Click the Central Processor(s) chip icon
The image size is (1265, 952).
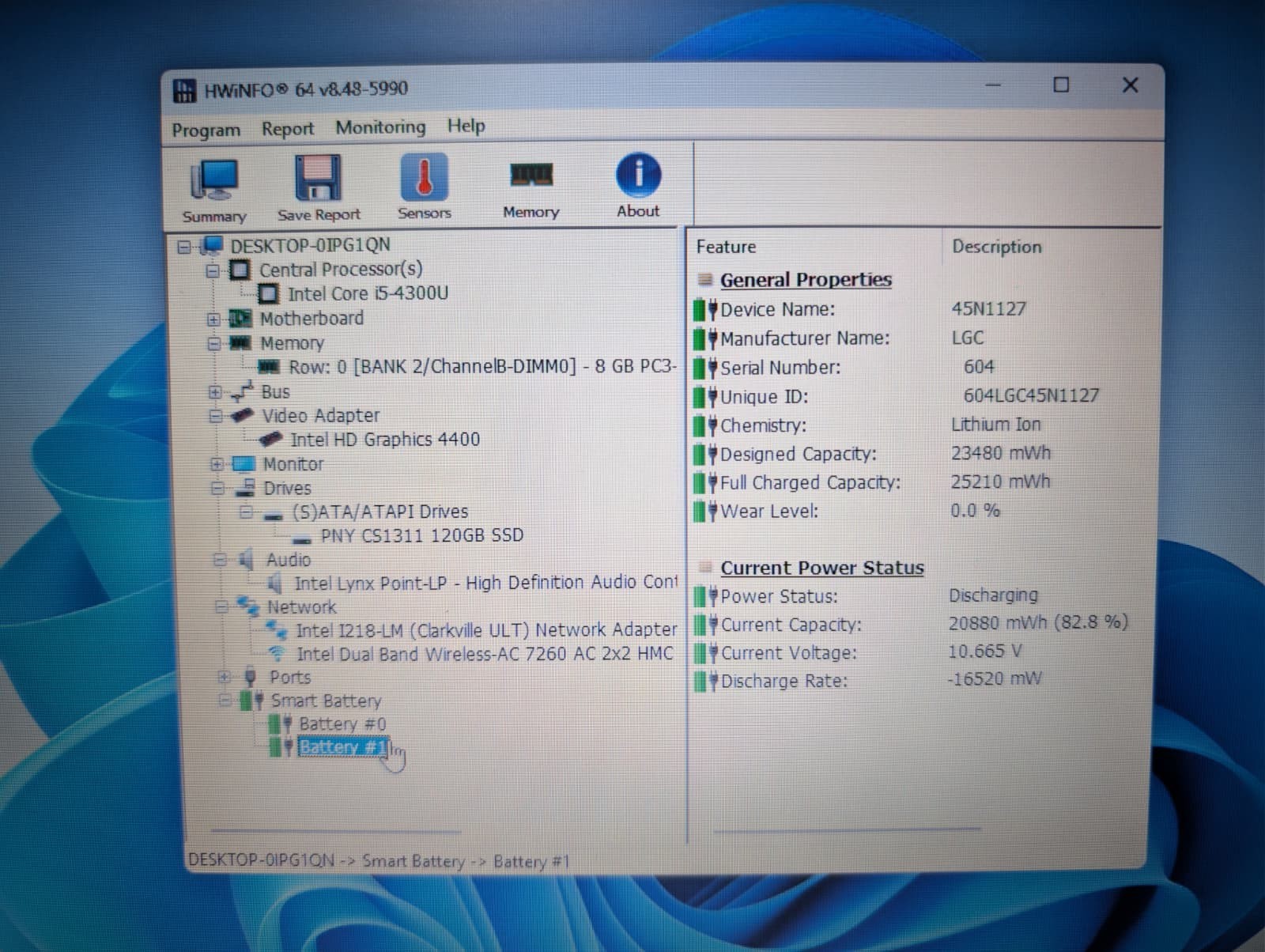point(240,270)
